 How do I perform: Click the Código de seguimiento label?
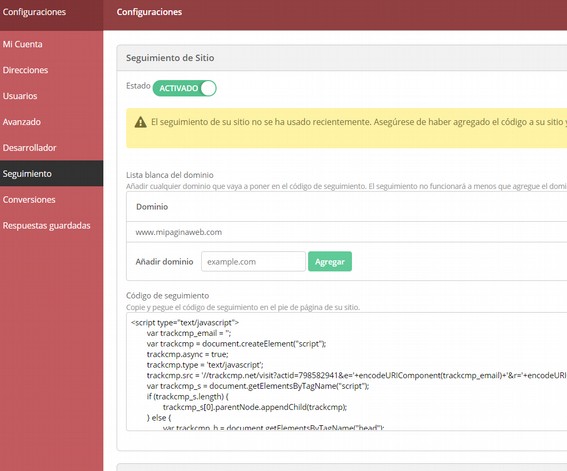(167, 296)
